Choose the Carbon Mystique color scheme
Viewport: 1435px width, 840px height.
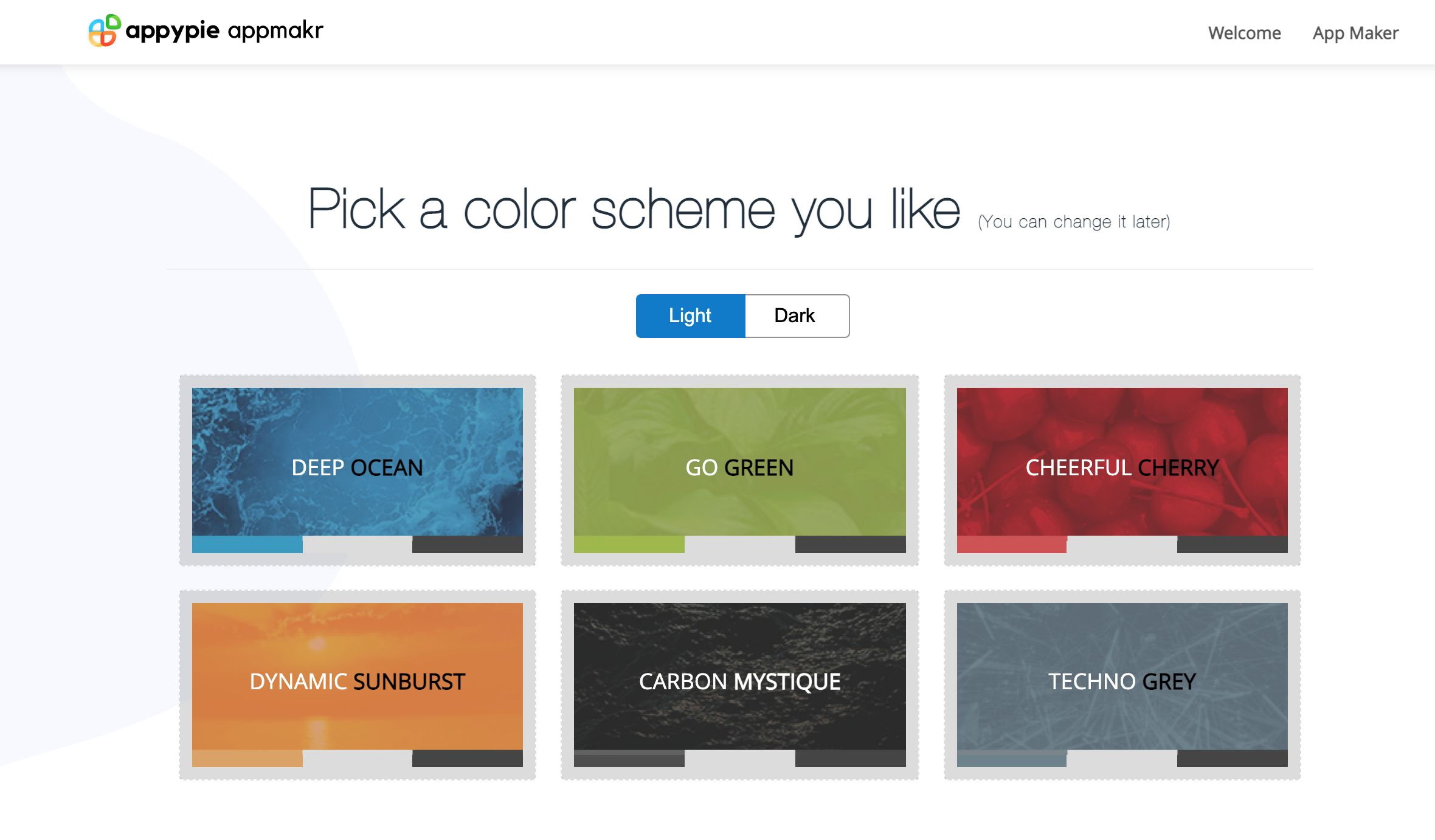(x=739, y=676)
